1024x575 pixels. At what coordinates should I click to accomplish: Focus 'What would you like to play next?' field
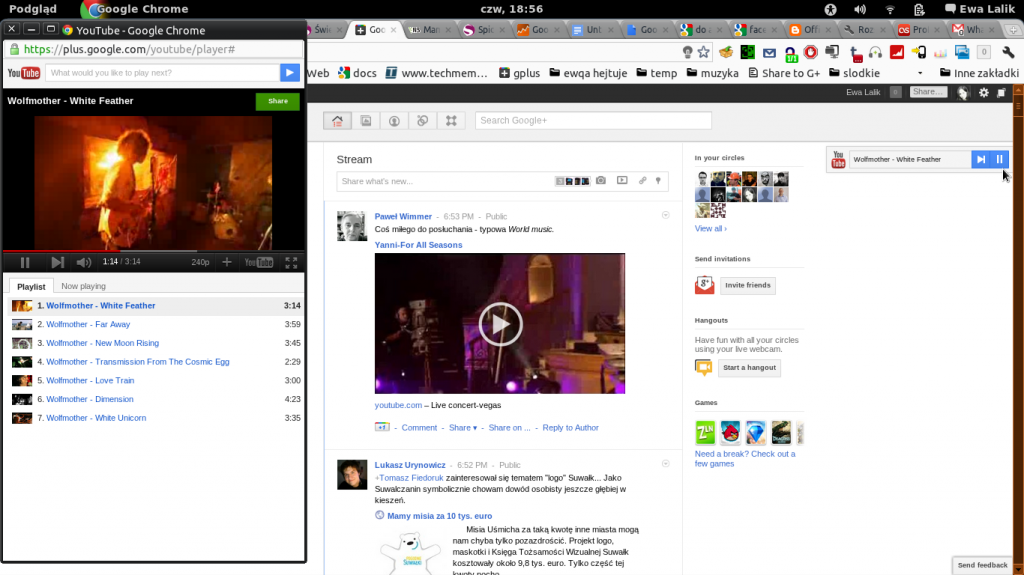pos(162,73)
